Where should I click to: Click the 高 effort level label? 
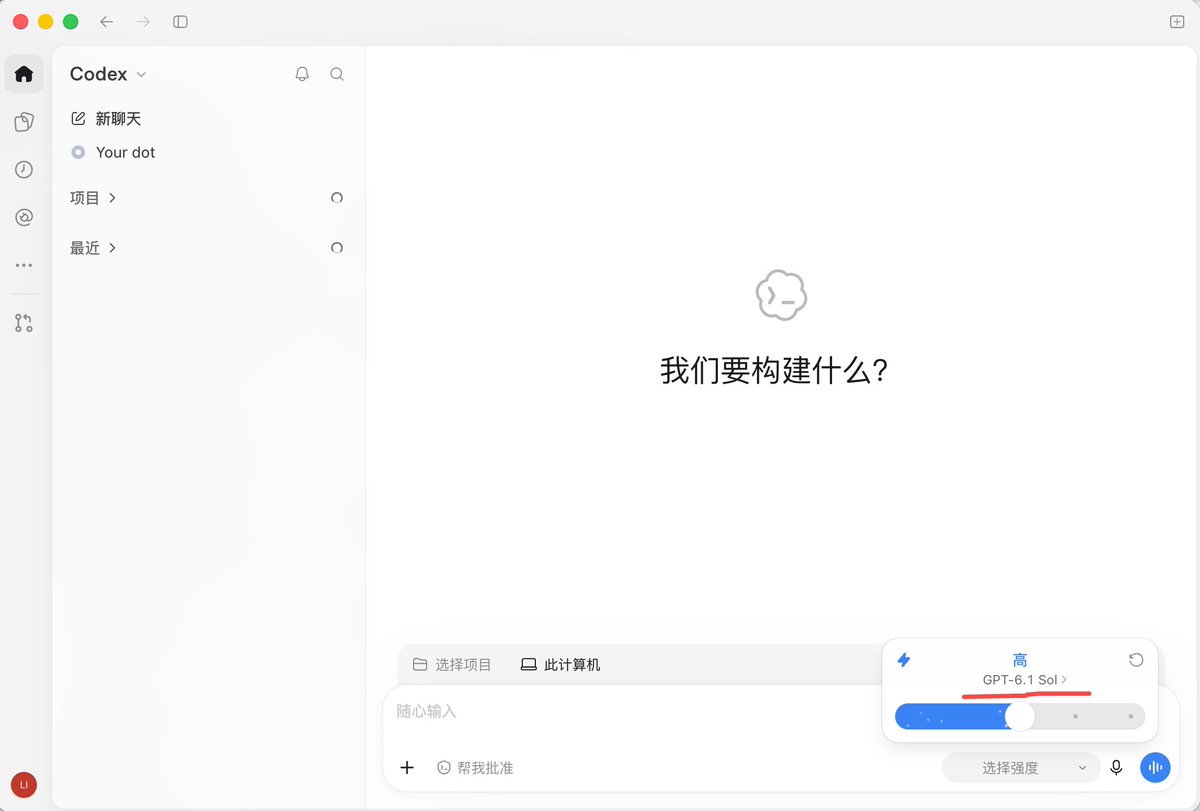pos(1020,660)
